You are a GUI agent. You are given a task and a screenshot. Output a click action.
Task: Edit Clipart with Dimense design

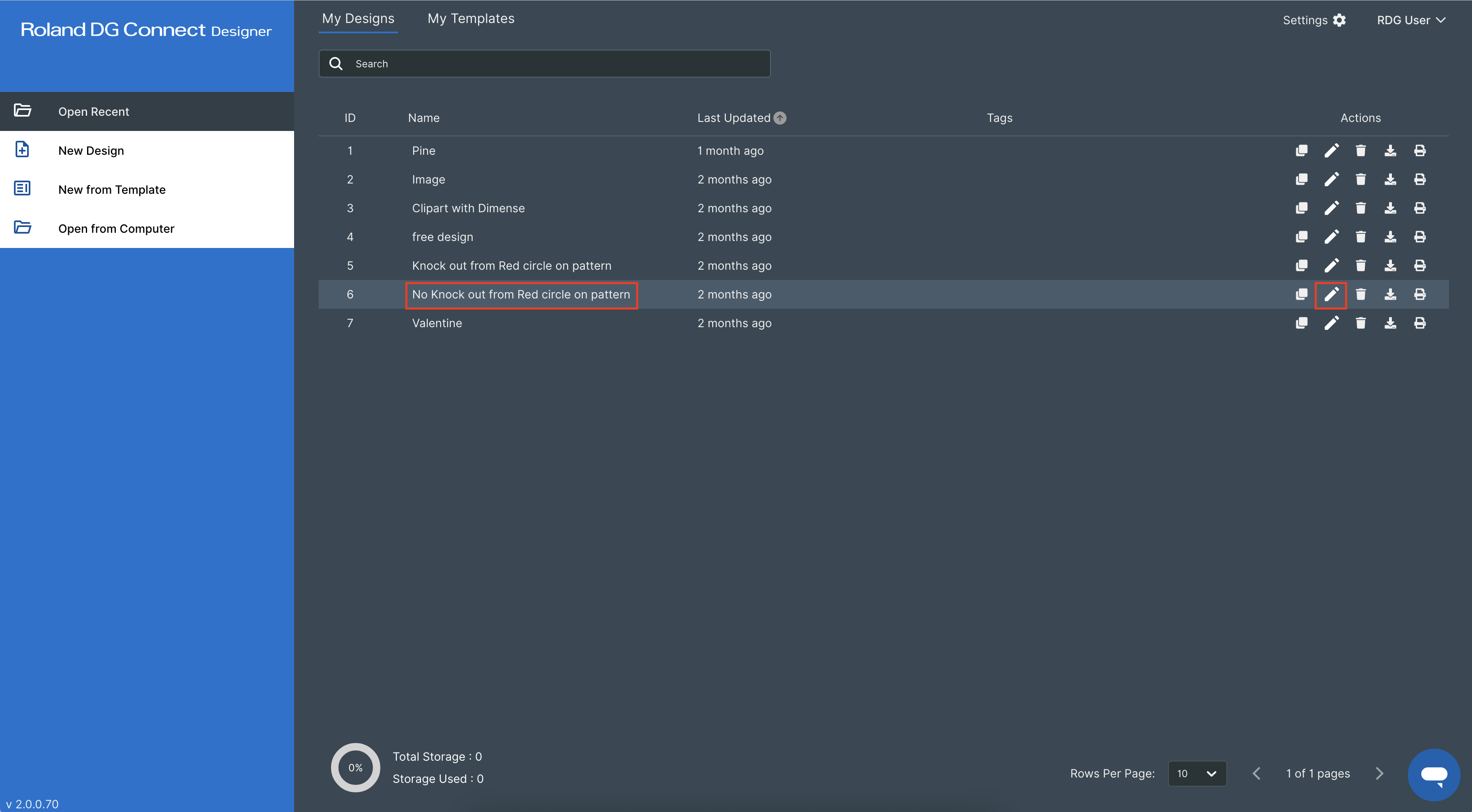1331,208
